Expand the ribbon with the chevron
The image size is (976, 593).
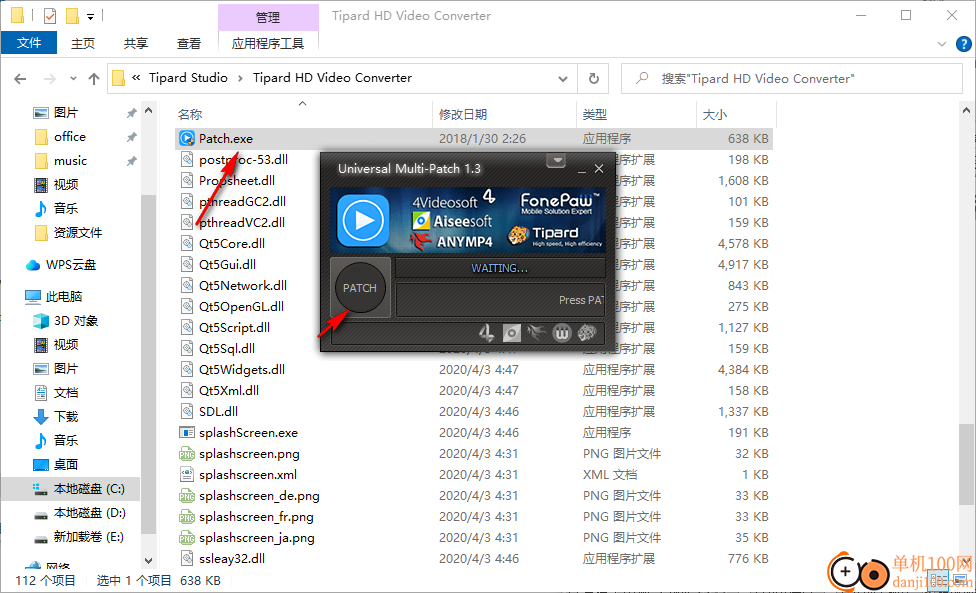[x=942, y=44]
